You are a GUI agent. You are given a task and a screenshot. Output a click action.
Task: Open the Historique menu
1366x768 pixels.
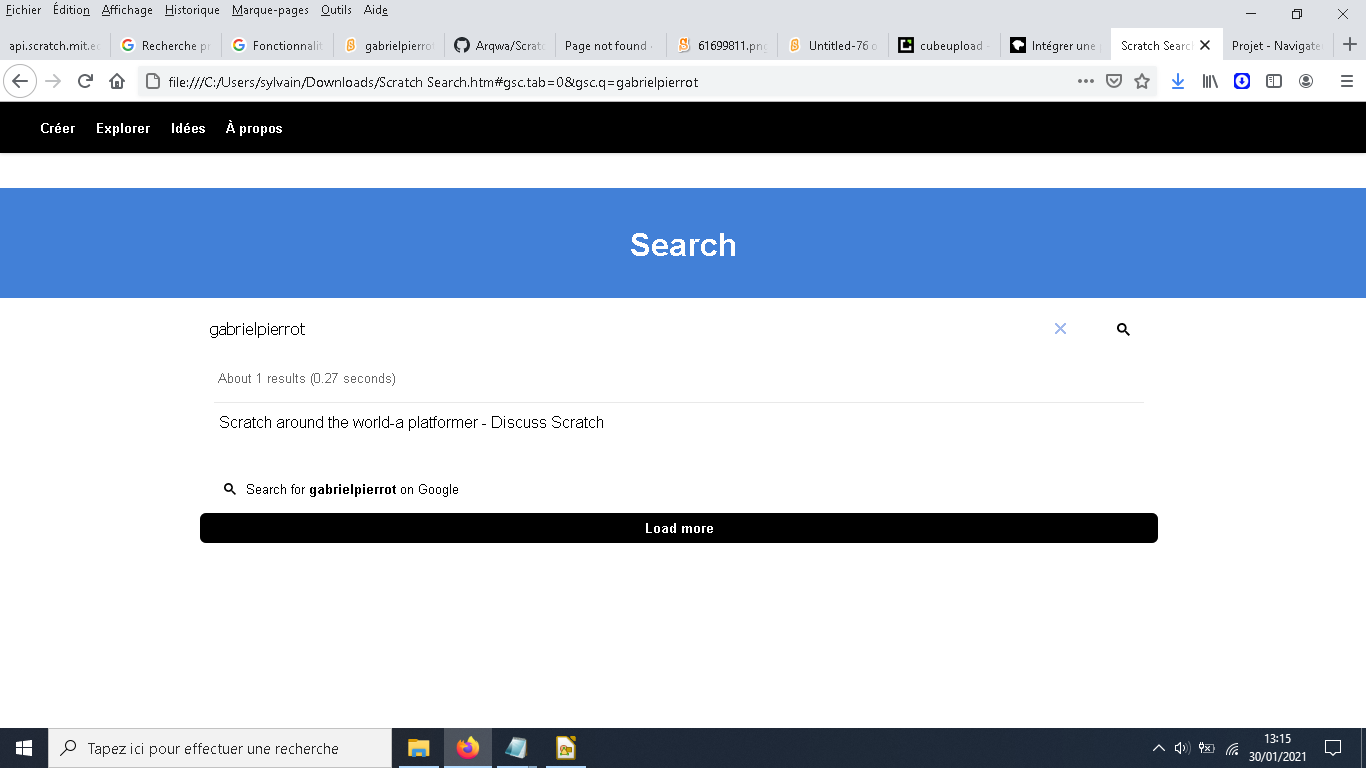click(x=192, y=10)
